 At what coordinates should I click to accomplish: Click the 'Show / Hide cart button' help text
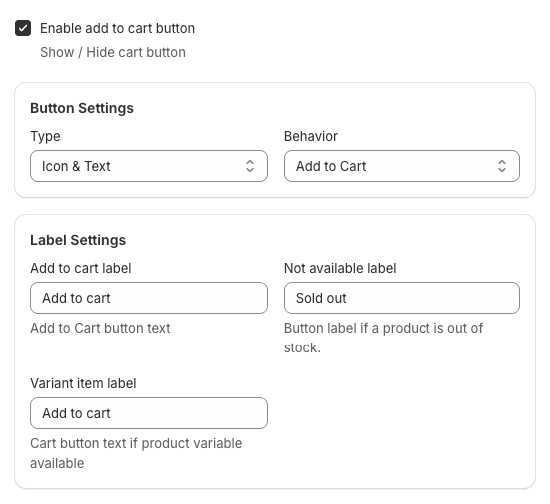[113, 52]
